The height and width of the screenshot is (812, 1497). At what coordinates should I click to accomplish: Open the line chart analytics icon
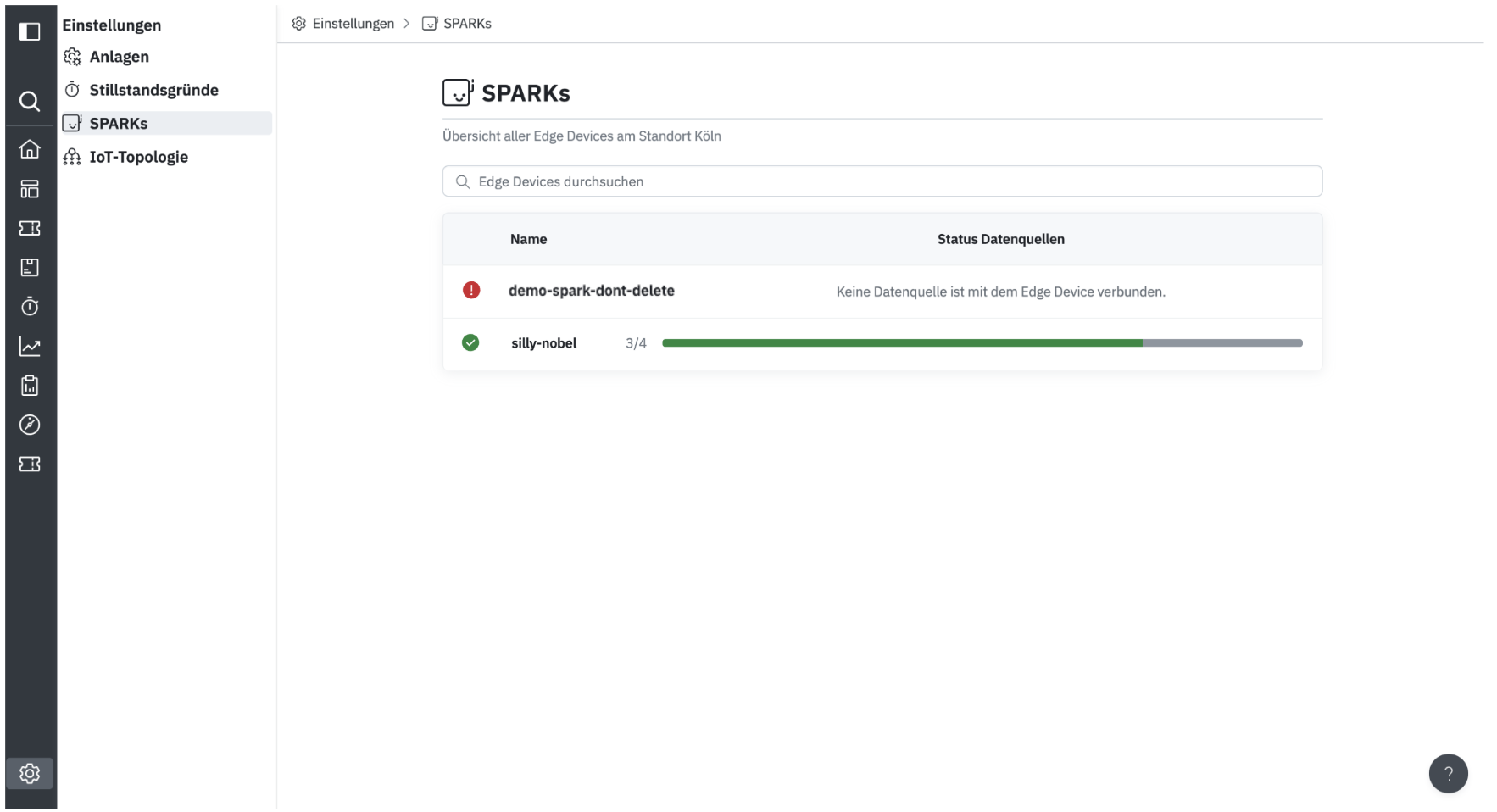point(30,346)
